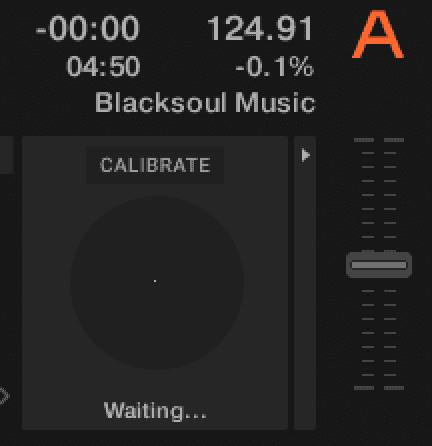Viewport: 432px width, 446px height.
Task: Expand the panel with the small triangle arrow
Action: coord(305,155)
